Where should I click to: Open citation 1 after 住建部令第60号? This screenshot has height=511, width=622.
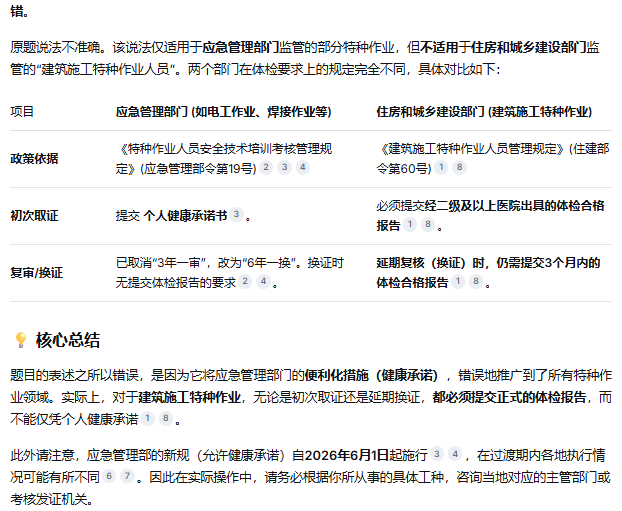(441, 167)
